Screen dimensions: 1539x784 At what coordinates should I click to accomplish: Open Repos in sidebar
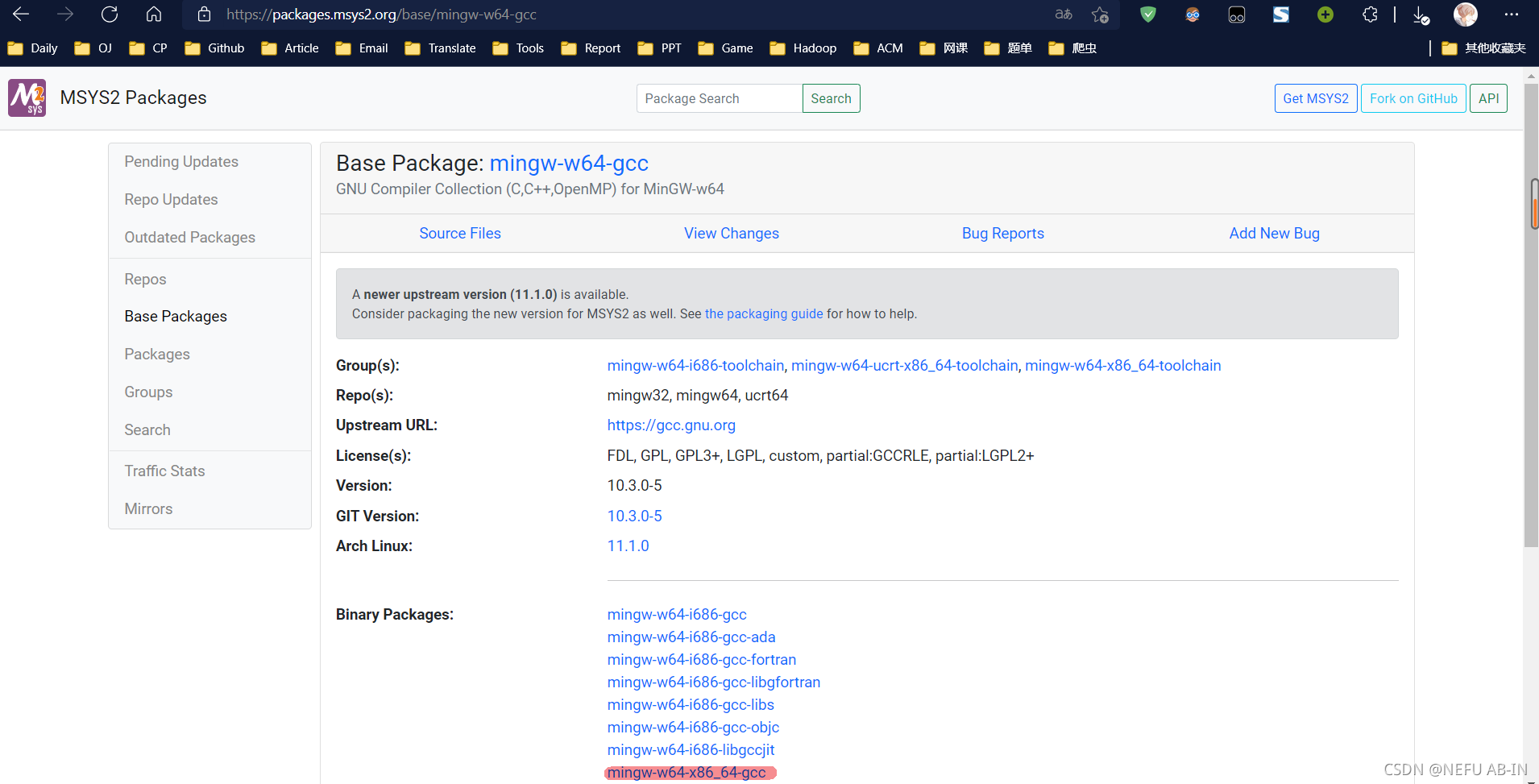(x=145, y=280)
